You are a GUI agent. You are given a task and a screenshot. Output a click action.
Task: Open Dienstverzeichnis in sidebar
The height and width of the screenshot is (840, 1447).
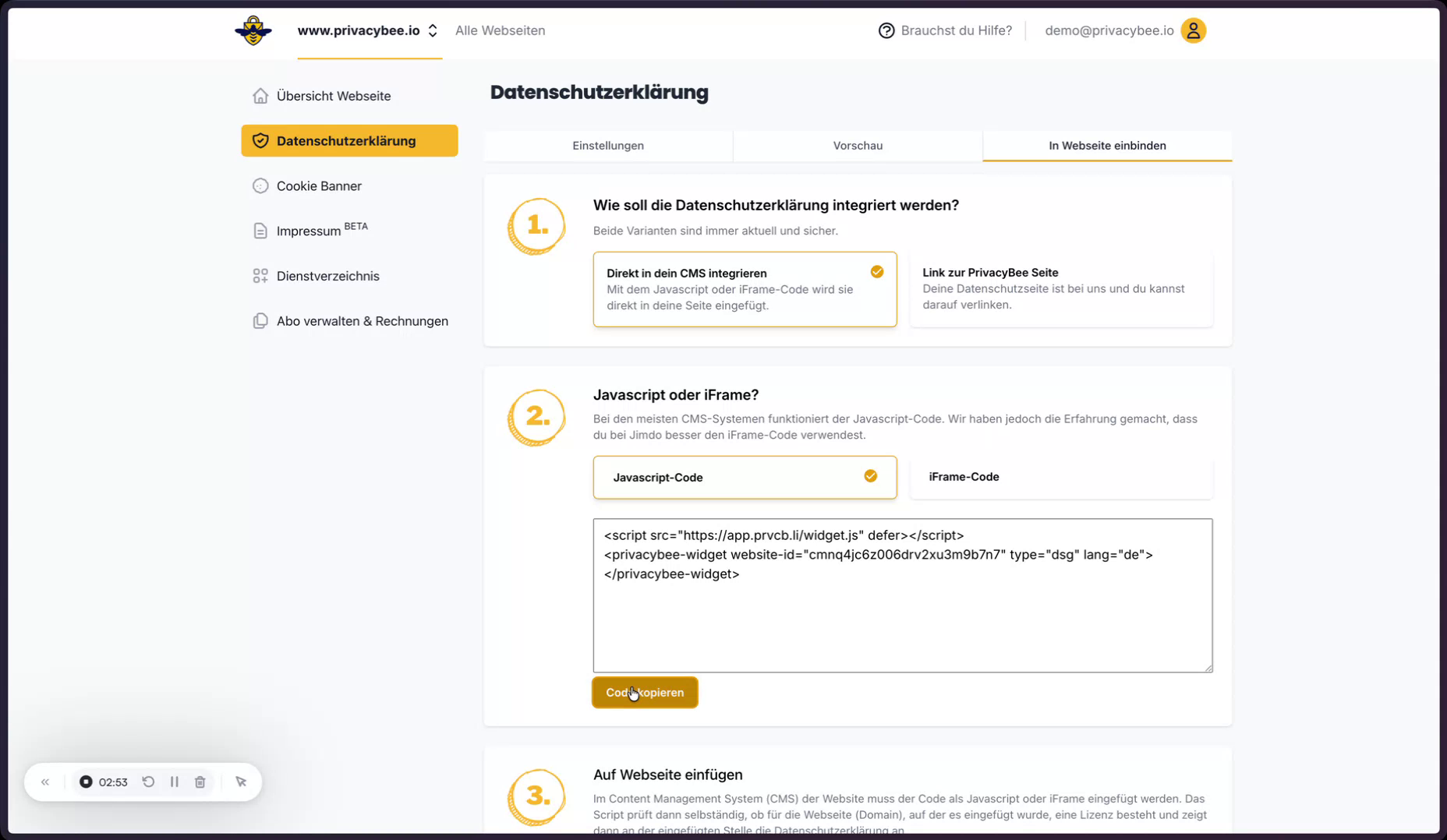click(x=349, y=276)
